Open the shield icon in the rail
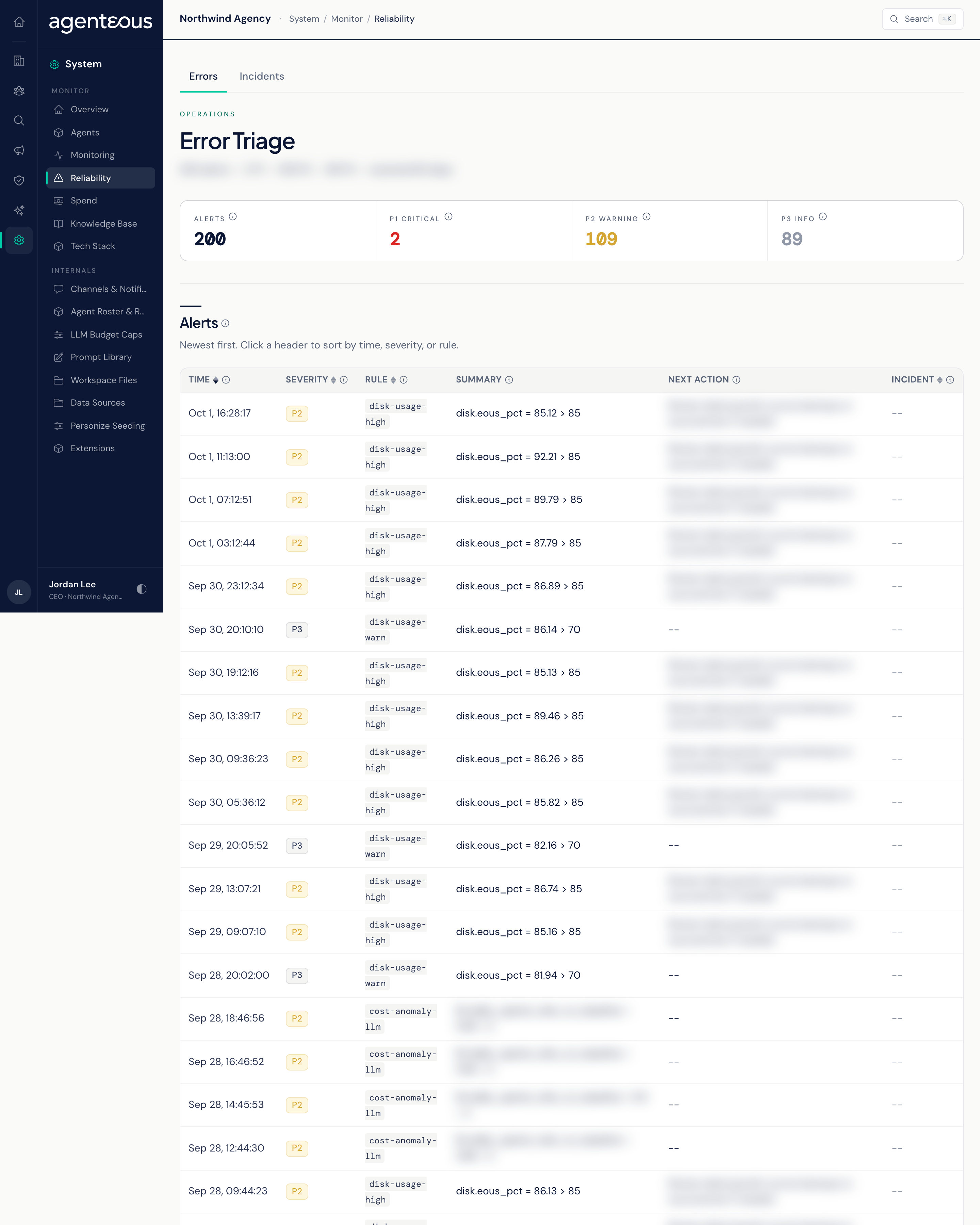The width and height of the screenshot is (980, 1225). point(19,181)
